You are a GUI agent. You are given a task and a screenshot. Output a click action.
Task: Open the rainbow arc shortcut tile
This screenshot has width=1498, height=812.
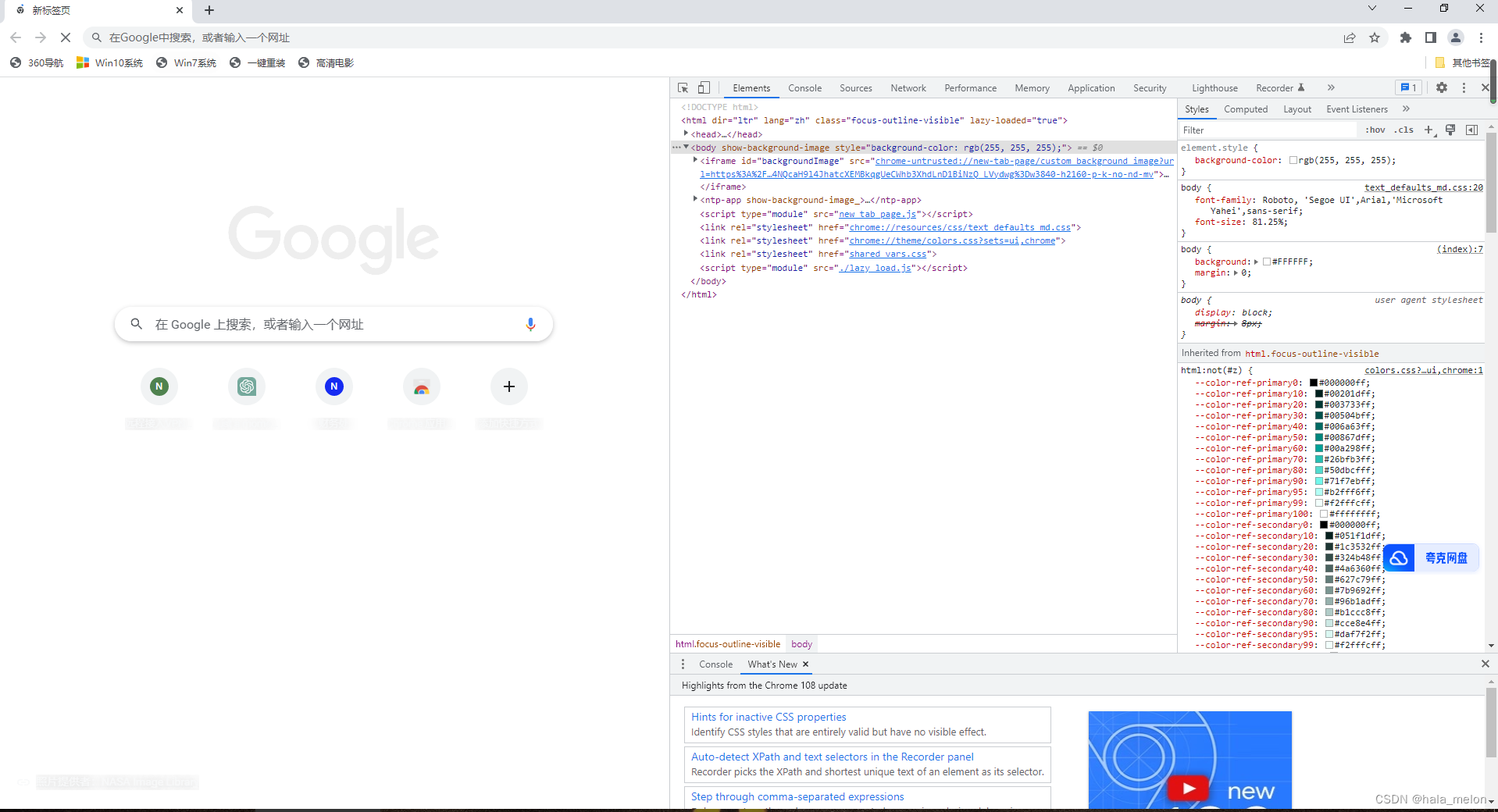tap(422, 386)
